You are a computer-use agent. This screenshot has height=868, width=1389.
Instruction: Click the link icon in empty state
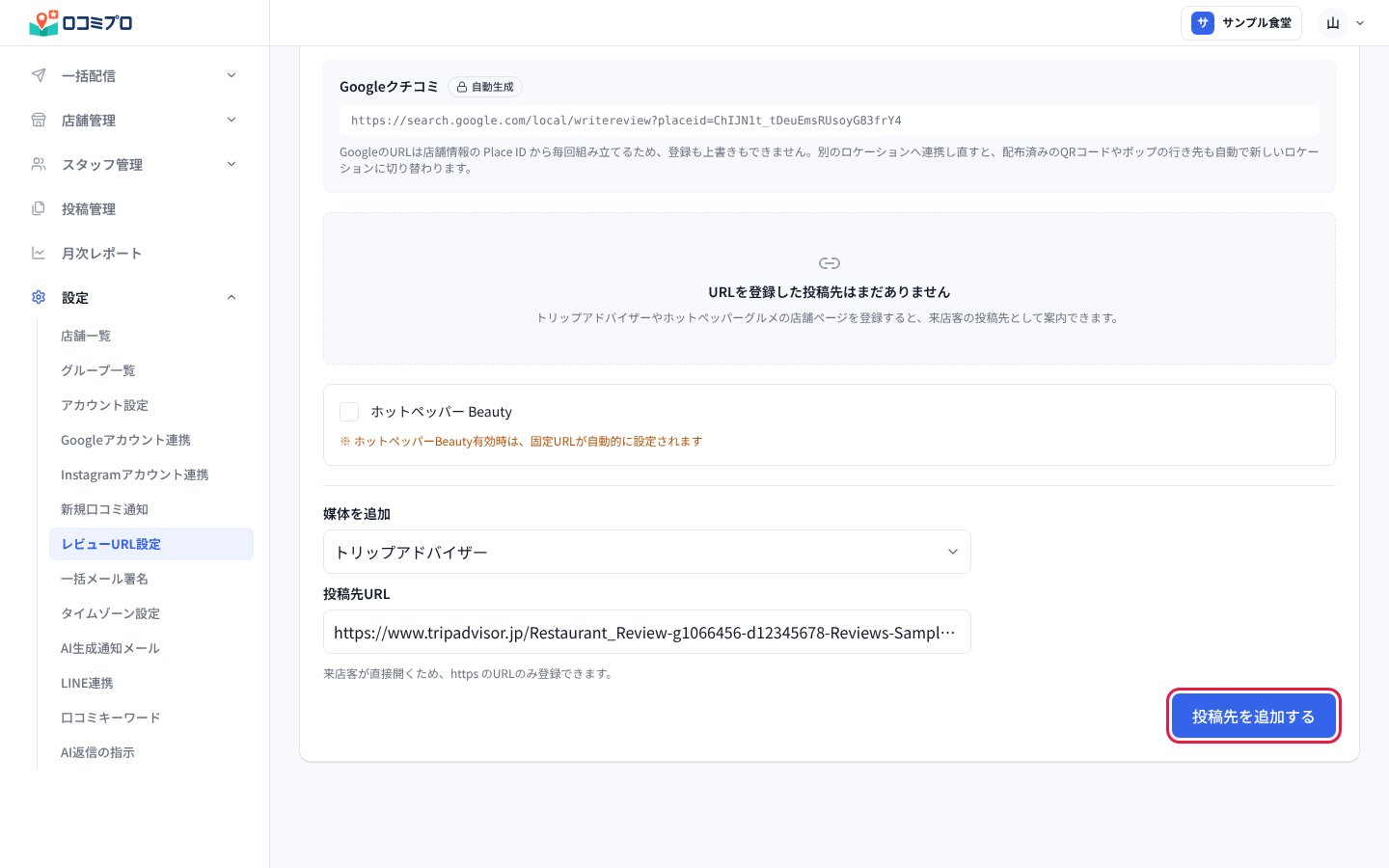point(830,263)
